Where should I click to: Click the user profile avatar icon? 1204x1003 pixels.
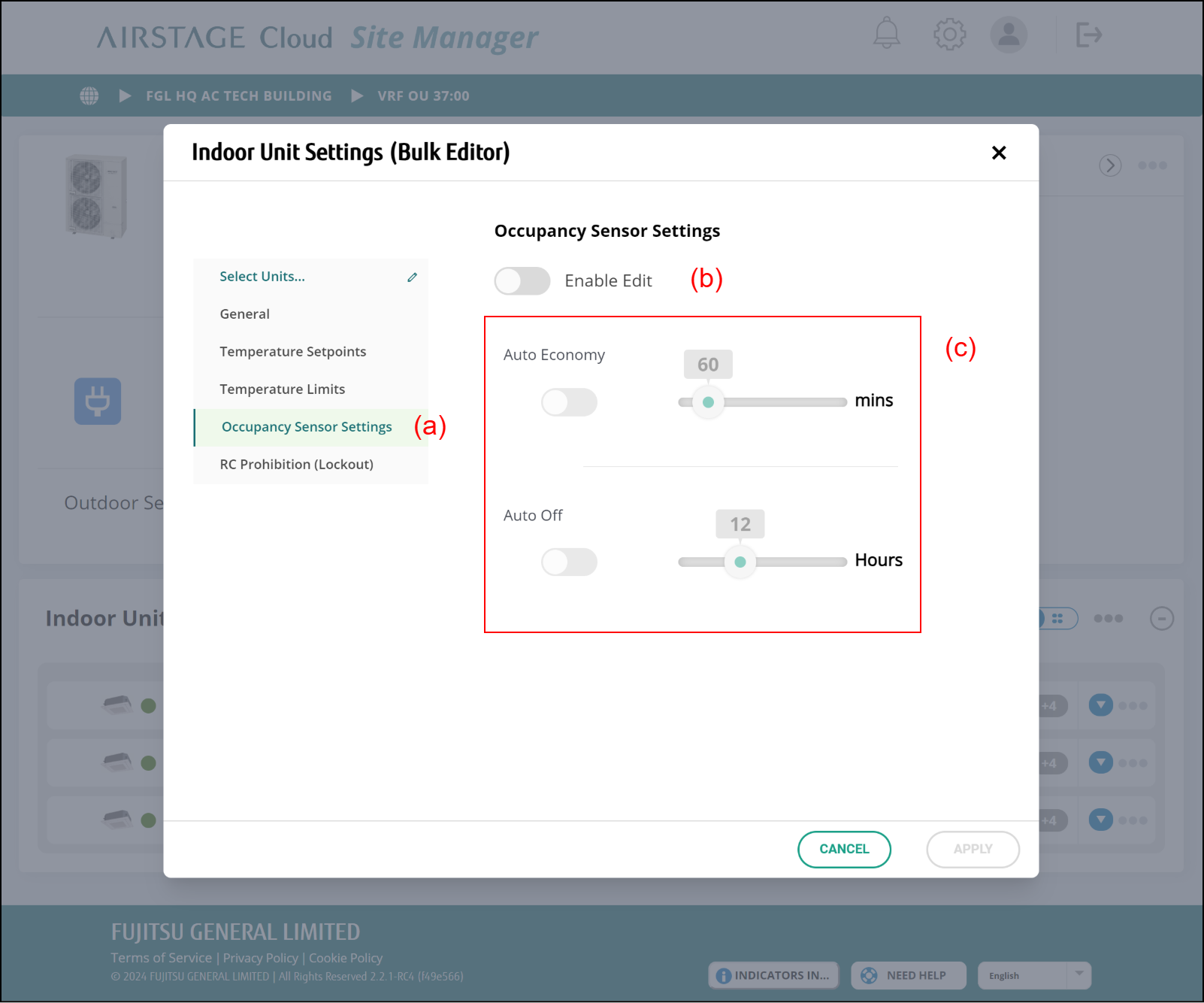(1008, 35)
